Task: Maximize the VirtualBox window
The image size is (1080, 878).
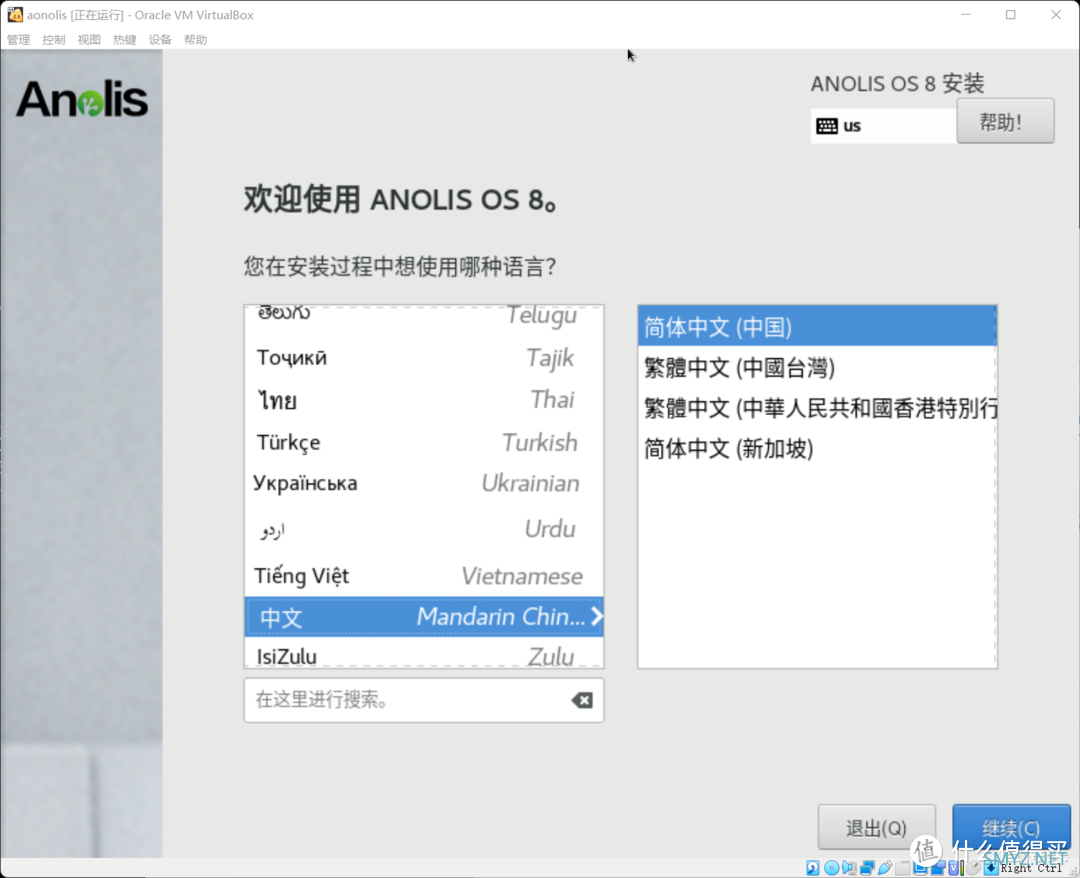Action: coord(1010,14)
